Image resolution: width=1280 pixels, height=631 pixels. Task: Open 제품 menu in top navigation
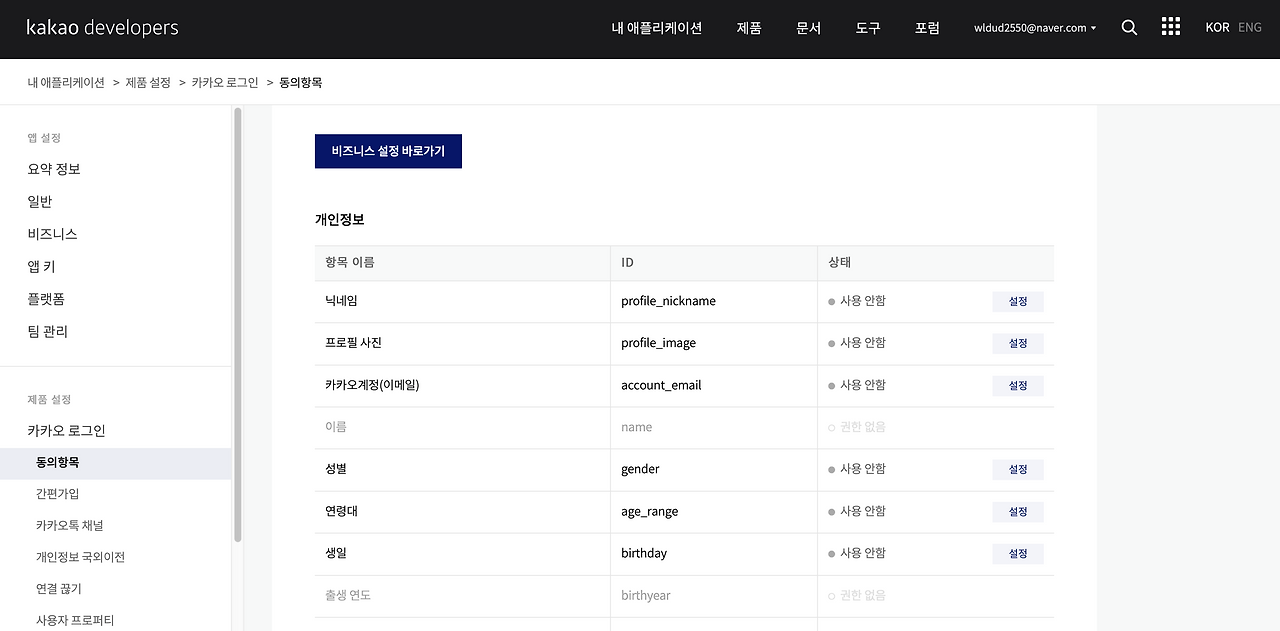tap(749, 28)
